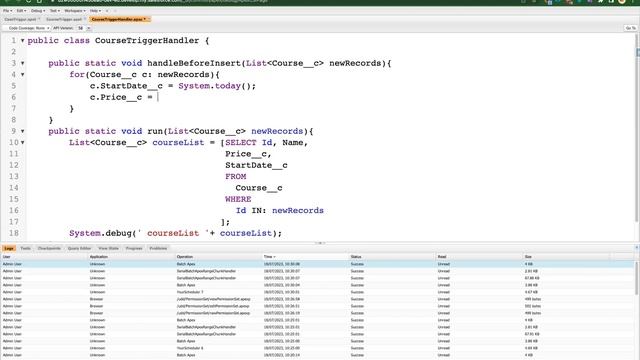The height and width of the screenshot is (360, 640).
Task: Sort logs by Status column
Action: click(392, 257)
